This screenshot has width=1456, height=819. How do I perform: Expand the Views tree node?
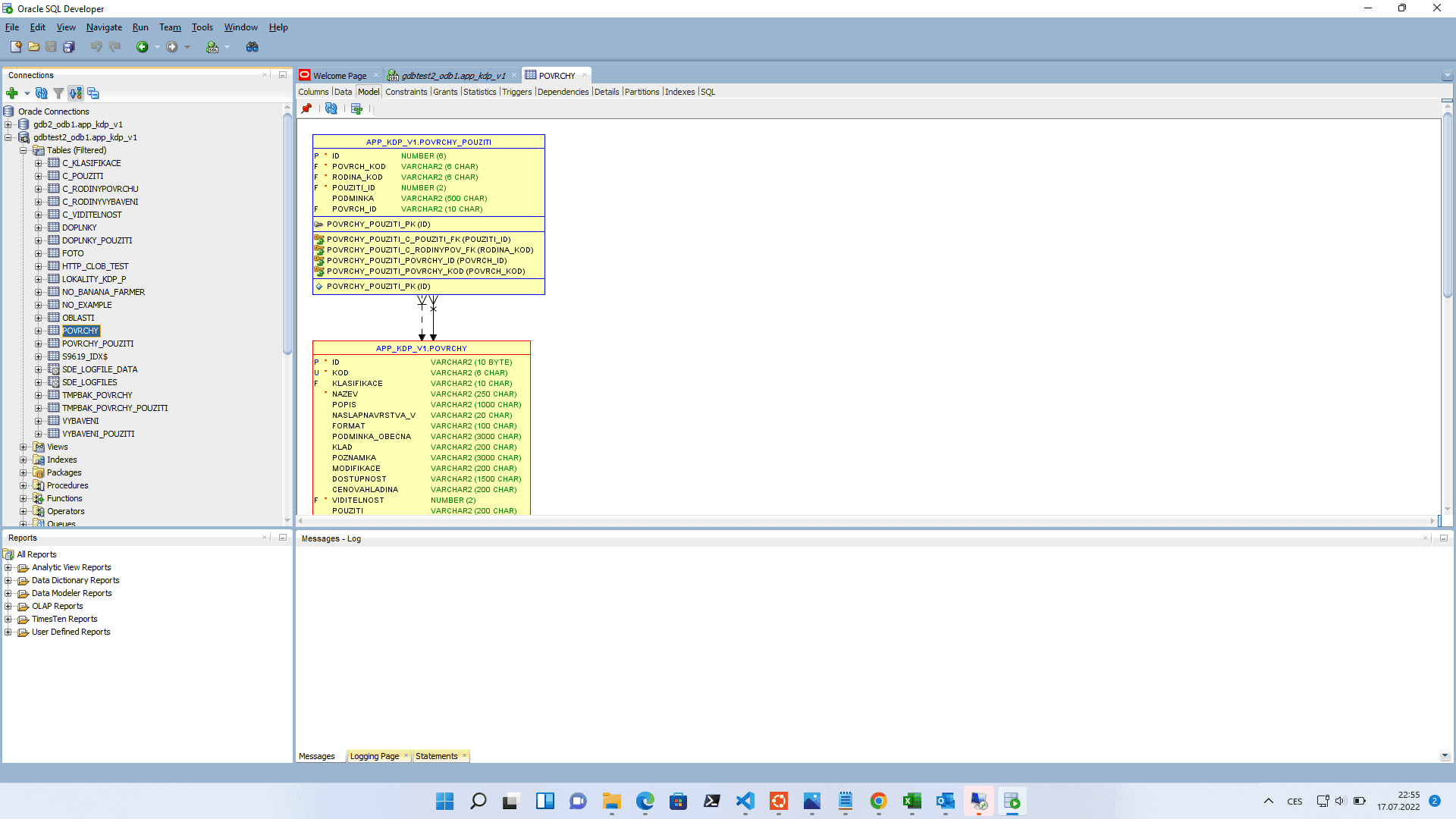coord(24,447)
